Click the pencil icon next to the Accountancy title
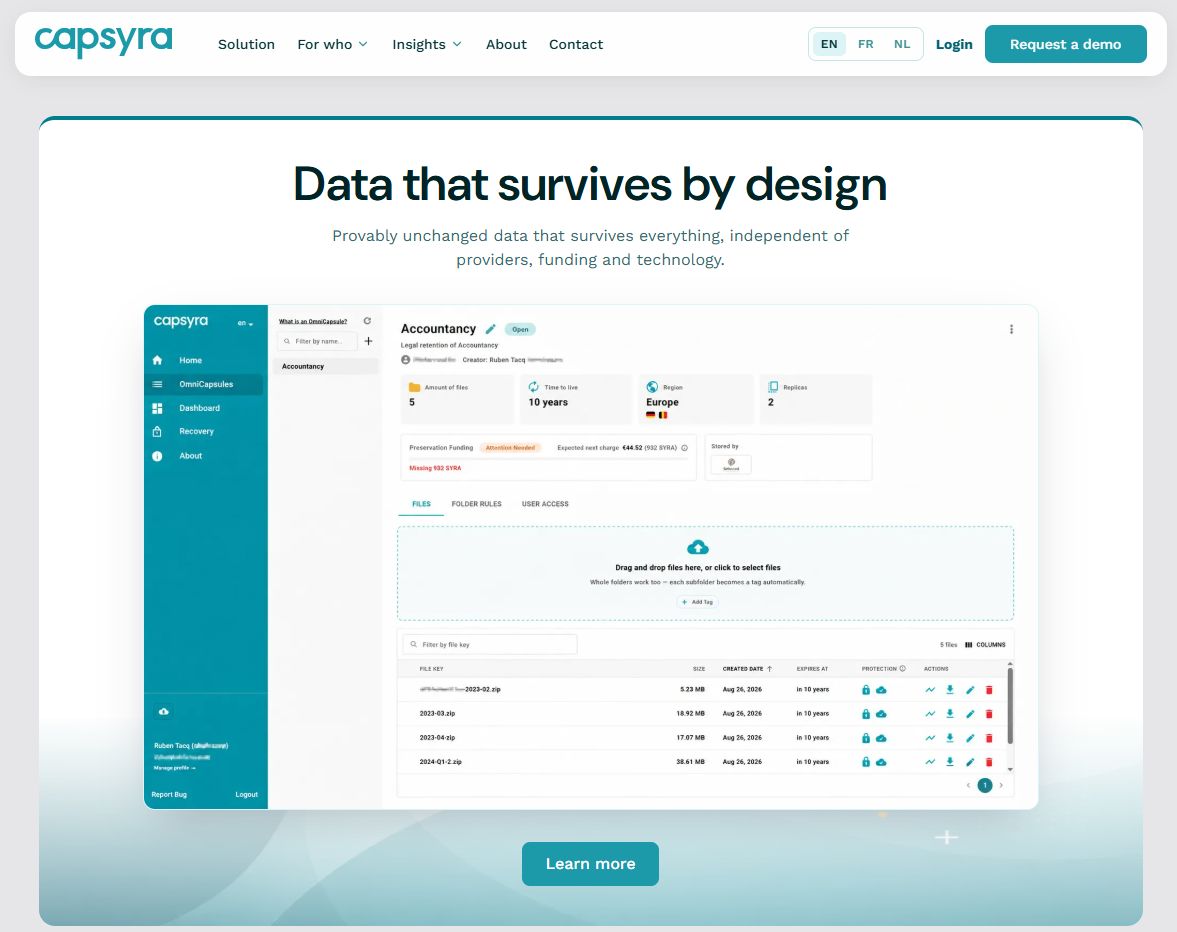The image size is (1177, 932). 490,329
